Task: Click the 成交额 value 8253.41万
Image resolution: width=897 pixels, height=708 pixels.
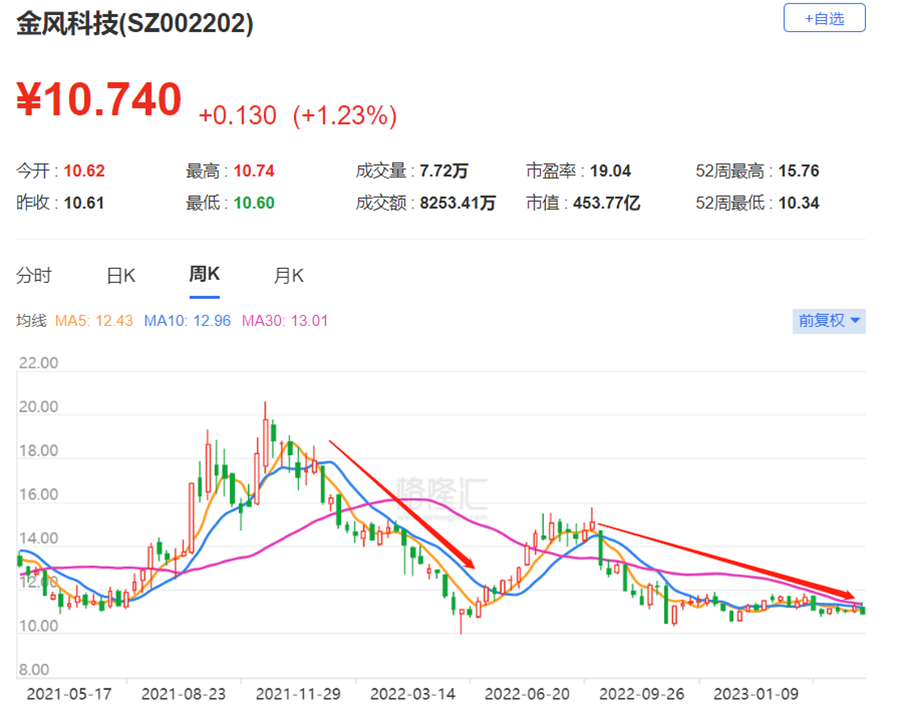Action: point(458,203)
